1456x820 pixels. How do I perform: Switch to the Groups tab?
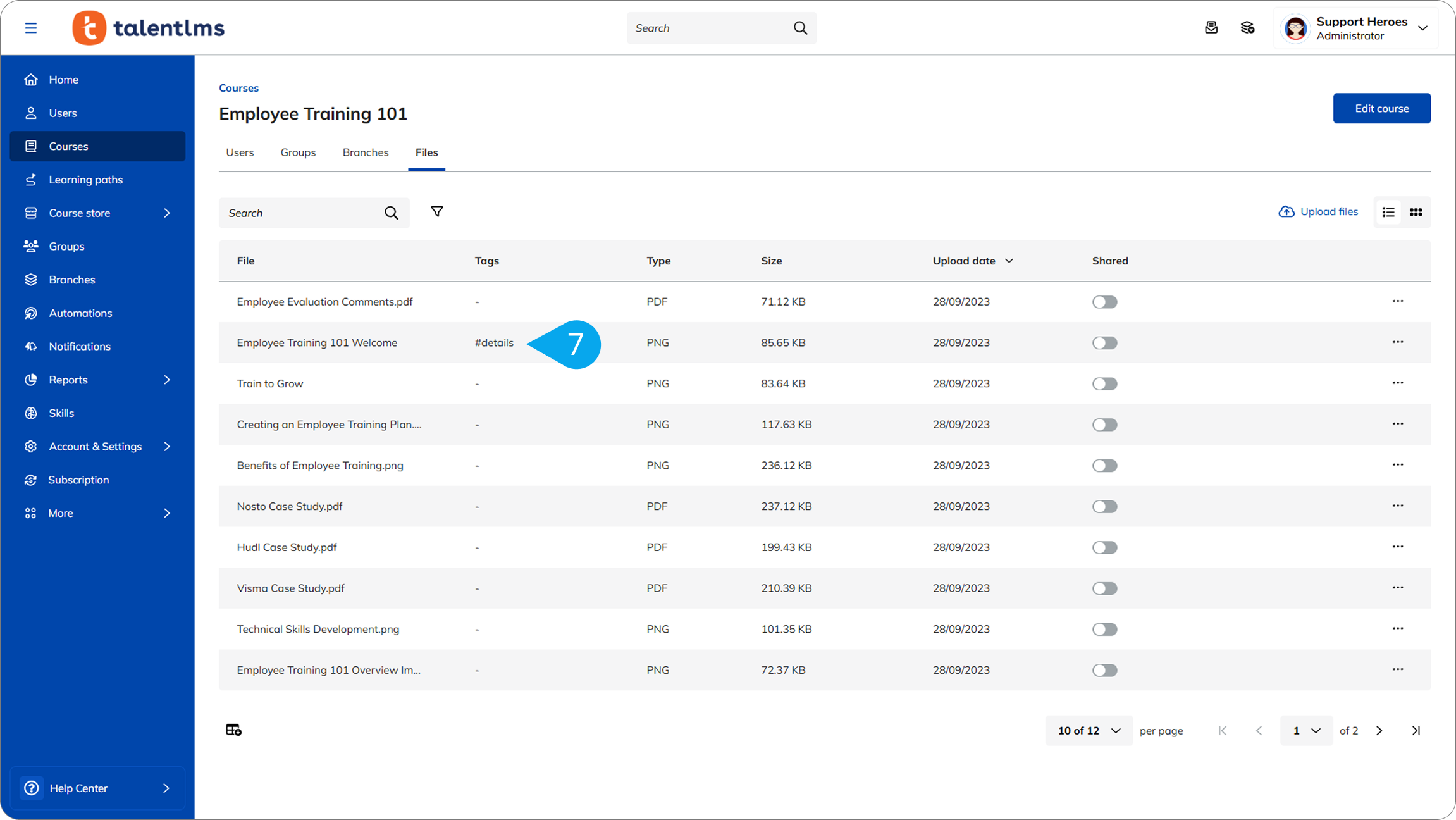(x=298, y=152)
